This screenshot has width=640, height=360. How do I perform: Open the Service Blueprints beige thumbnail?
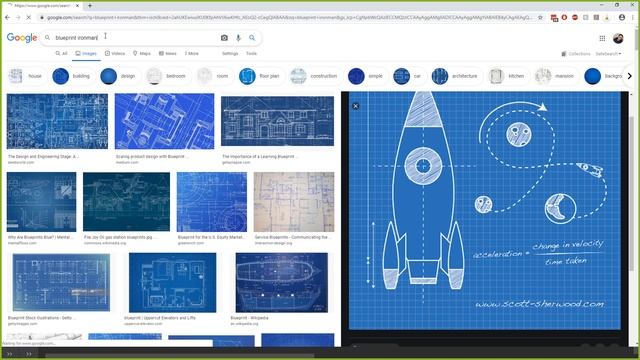coord(294,202)
